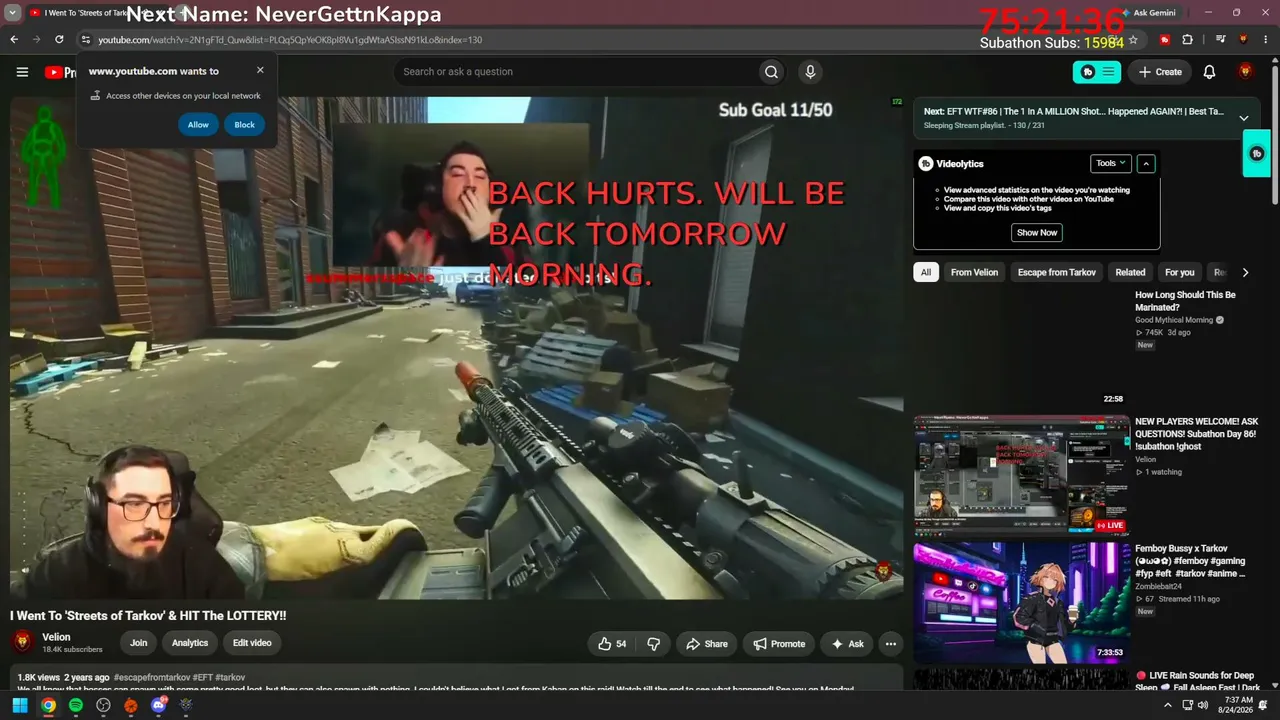The image size is (1280, 720).
Task: Select the From Velion chip
Action: tap(974, 272)
